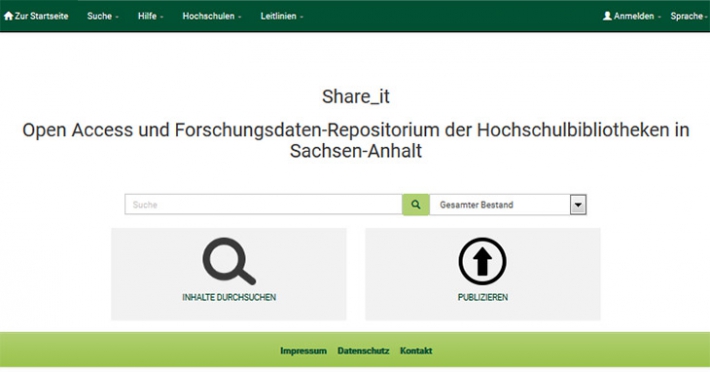Focus the Suche search input field
Image resolution: width=710 pixels, height=372 pixels.
click(264, 205)
